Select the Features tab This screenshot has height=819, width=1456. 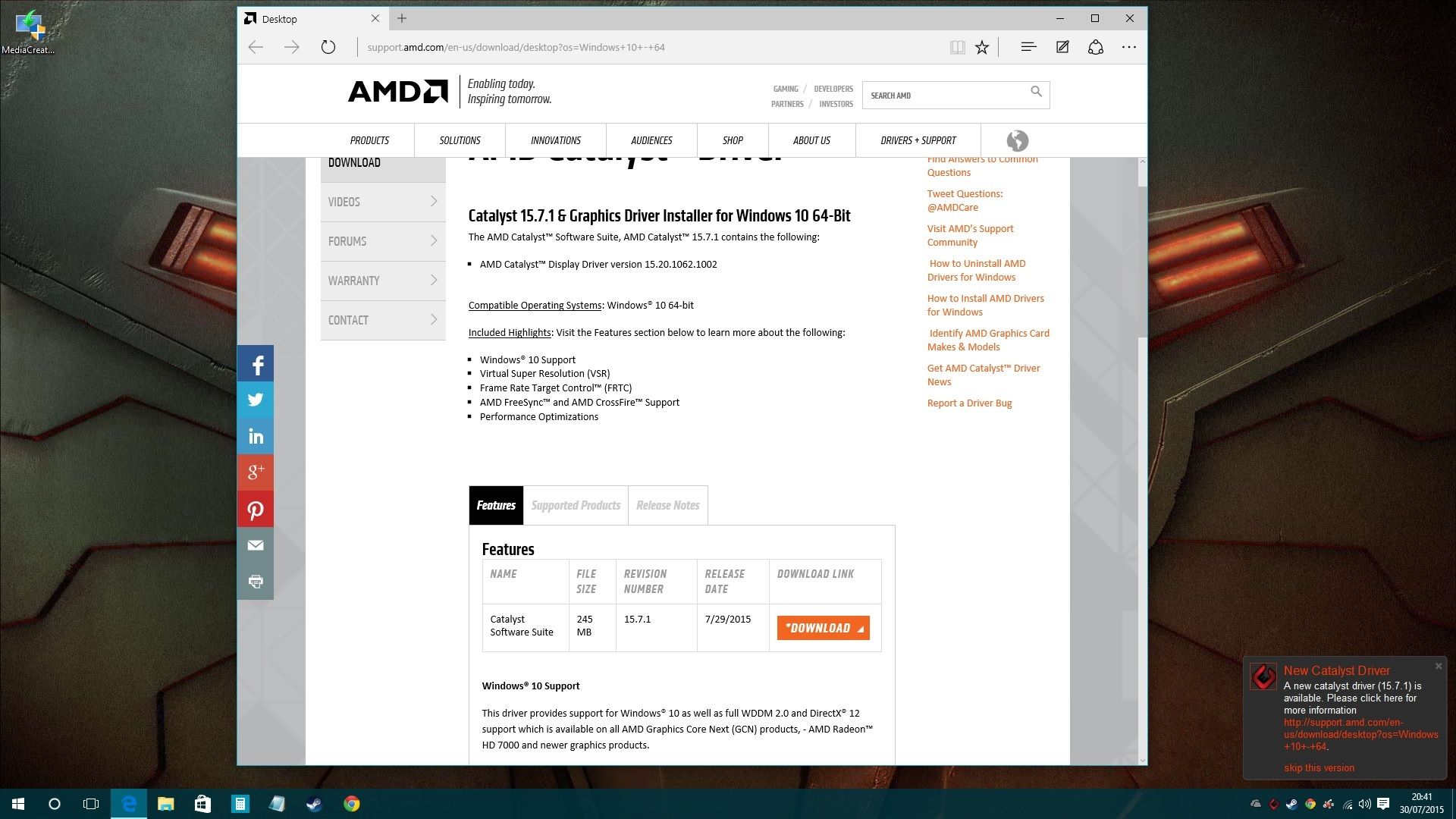(x=496, y=505)
